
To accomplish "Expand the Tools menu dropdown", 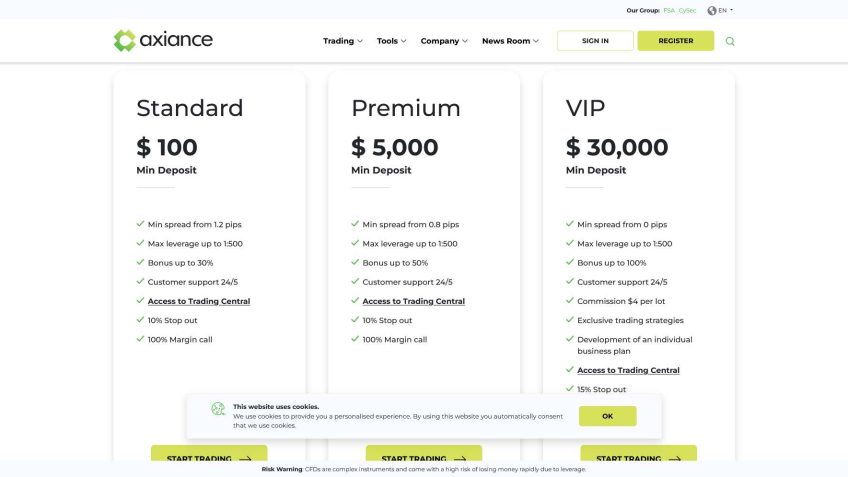I will point(391,41).
